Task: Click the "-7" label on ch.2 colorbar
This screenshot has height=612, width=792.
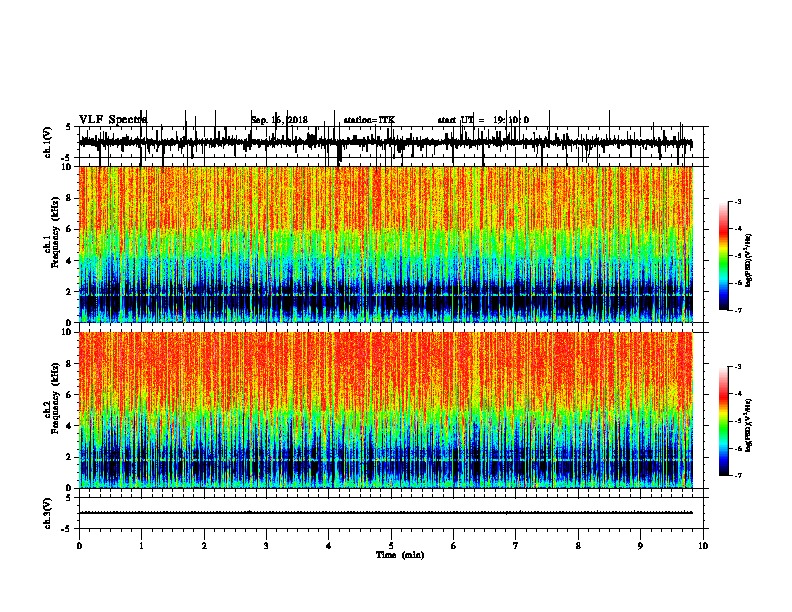Action: (x=737, y=475)
